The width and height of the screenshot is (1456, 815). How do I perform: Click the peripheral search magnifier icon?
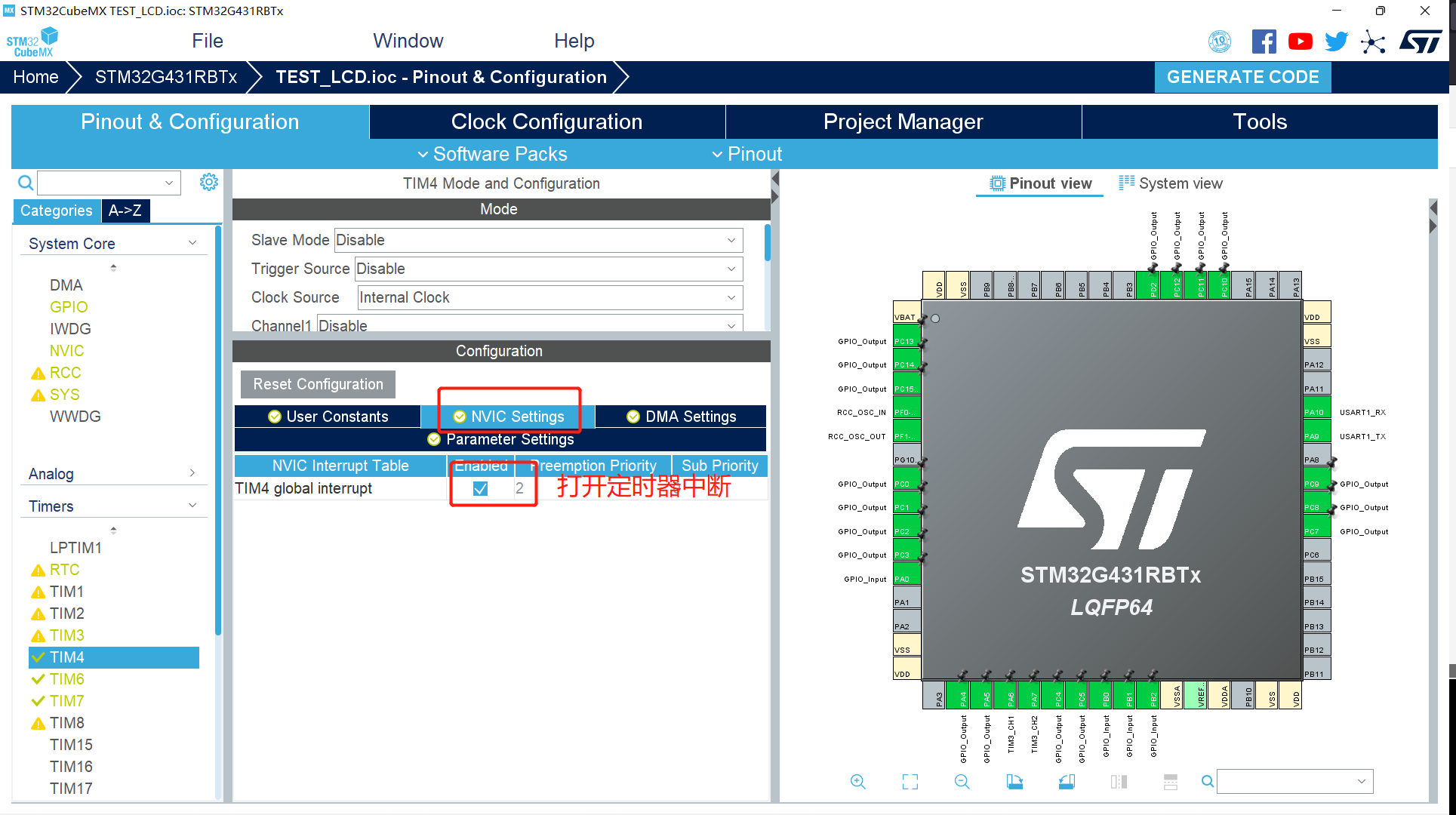coord(26,183)
